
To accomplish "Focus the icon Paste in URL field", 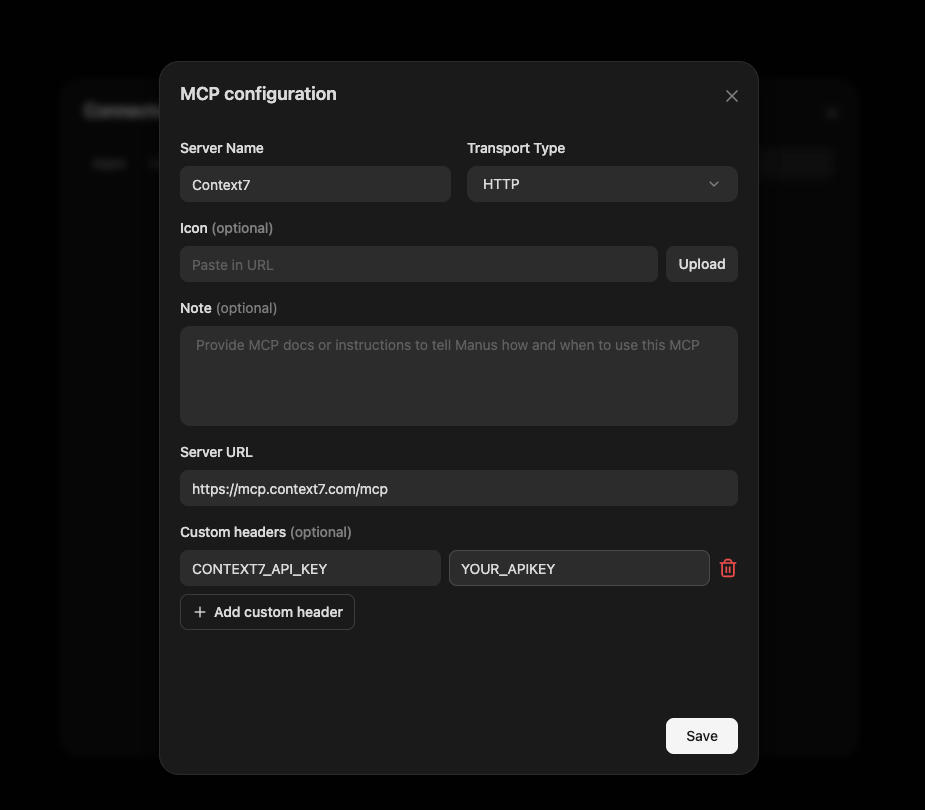I will pyautogui.click(x=419, y=264).
